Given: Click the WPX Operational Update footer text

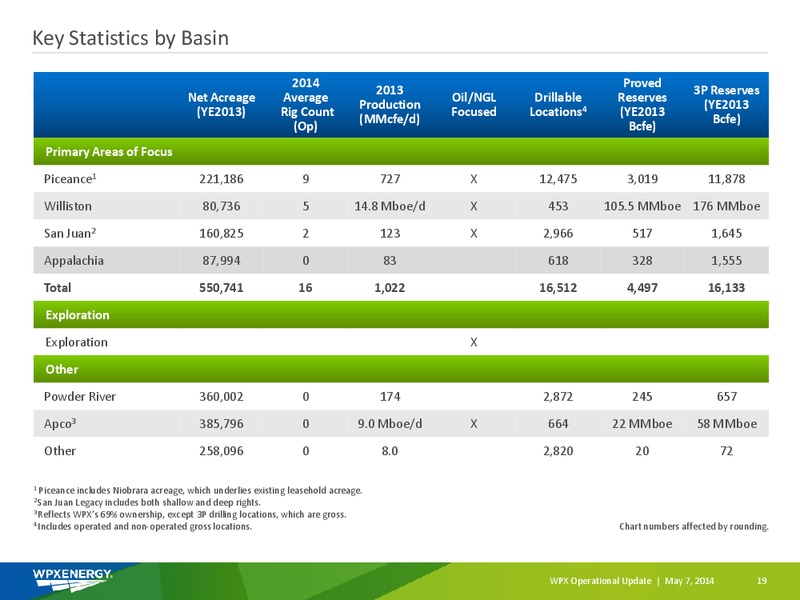Looking at the screenshot, I should point(632,581).
